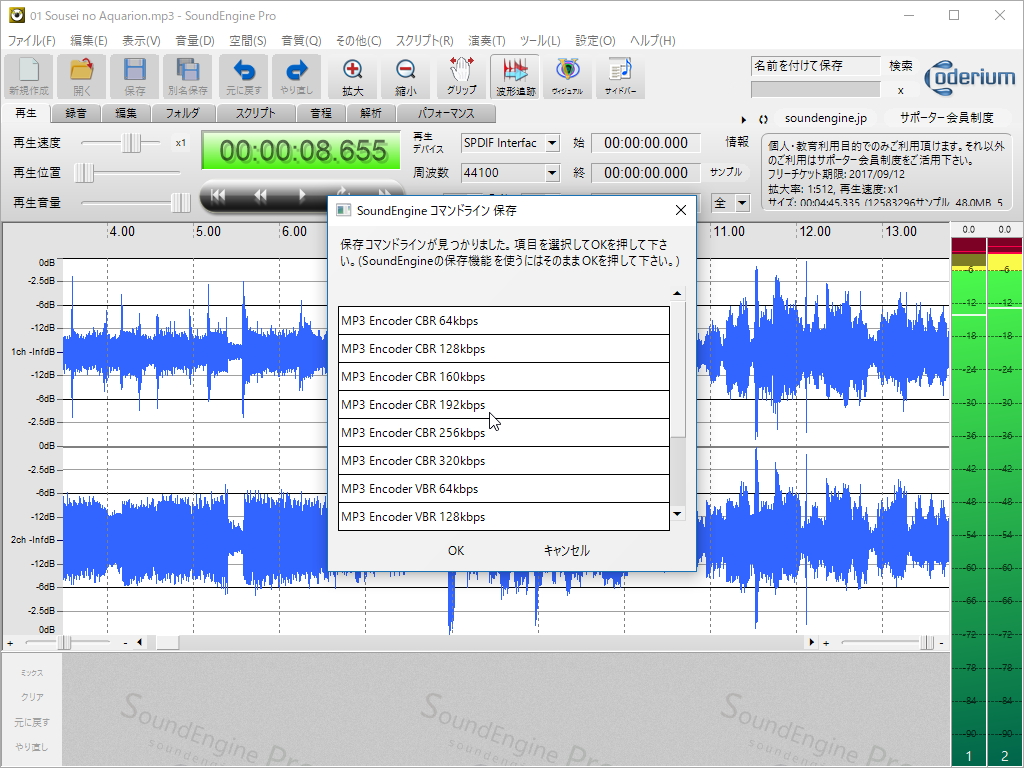Zoom out with 縮小 magnifier icon

pos(406,76)
